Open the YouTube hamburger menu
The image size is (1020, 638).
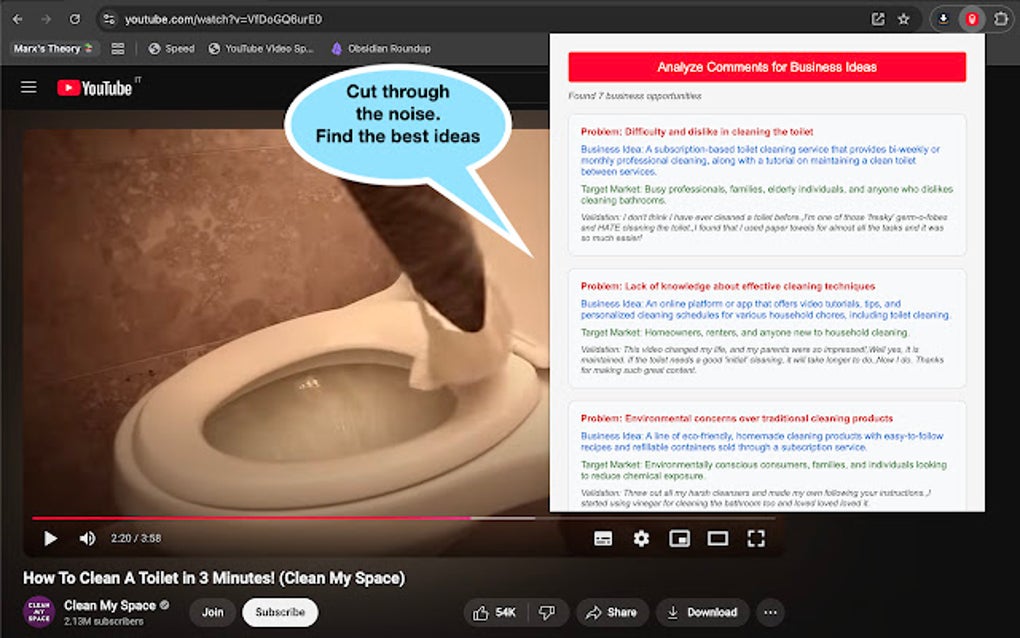28,86
